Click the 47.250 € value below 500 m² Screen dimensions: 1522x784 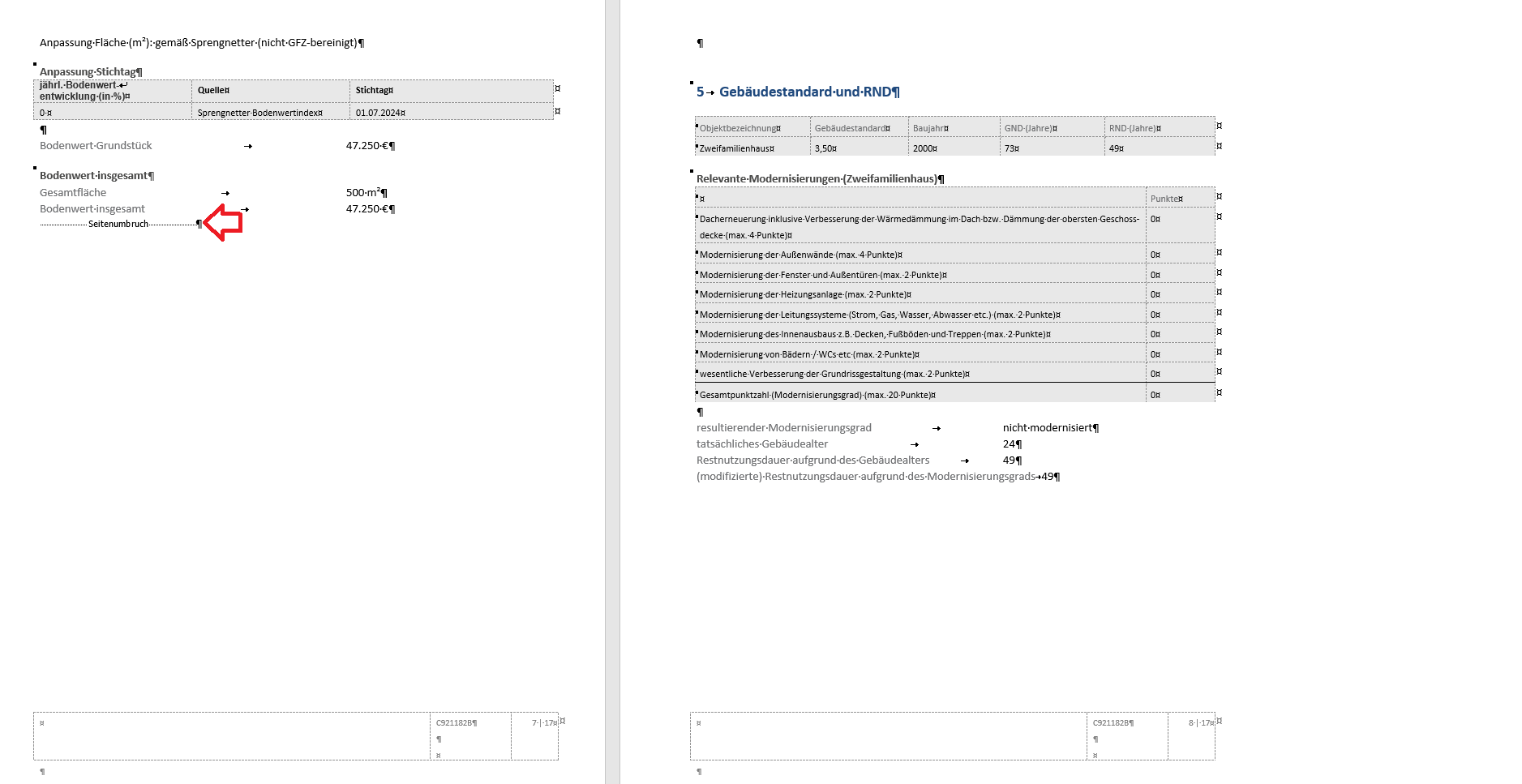pos(370,209)
